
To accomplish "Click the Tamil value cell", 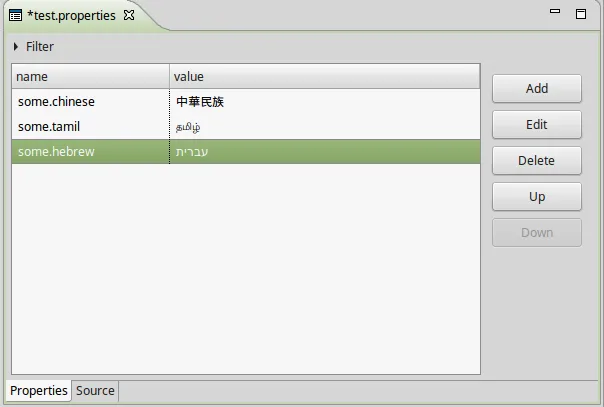I will click(325, 126).
